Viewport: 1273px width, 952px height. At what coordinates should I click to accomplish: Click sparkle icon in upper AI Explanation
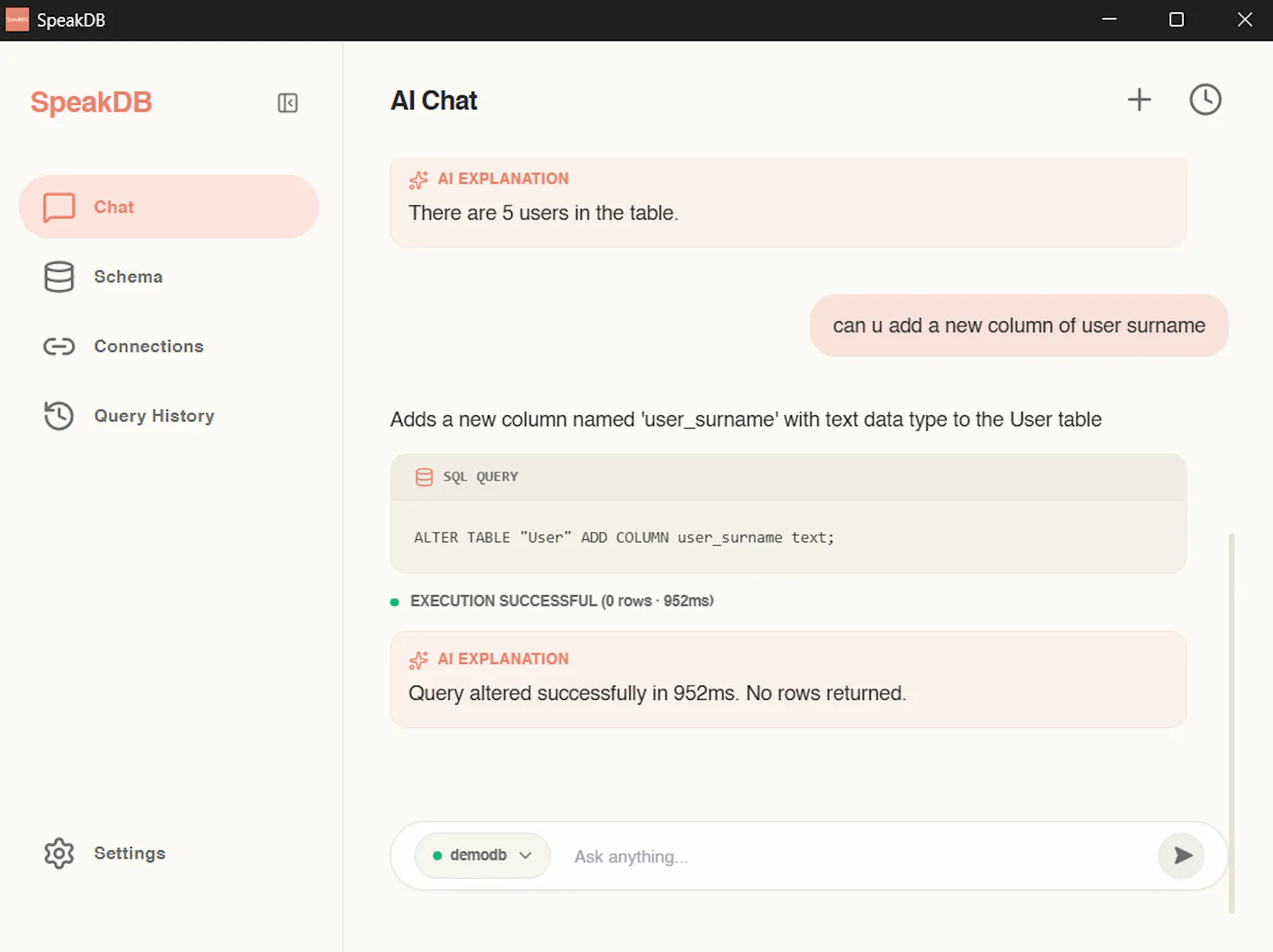[x=418, y=180]
